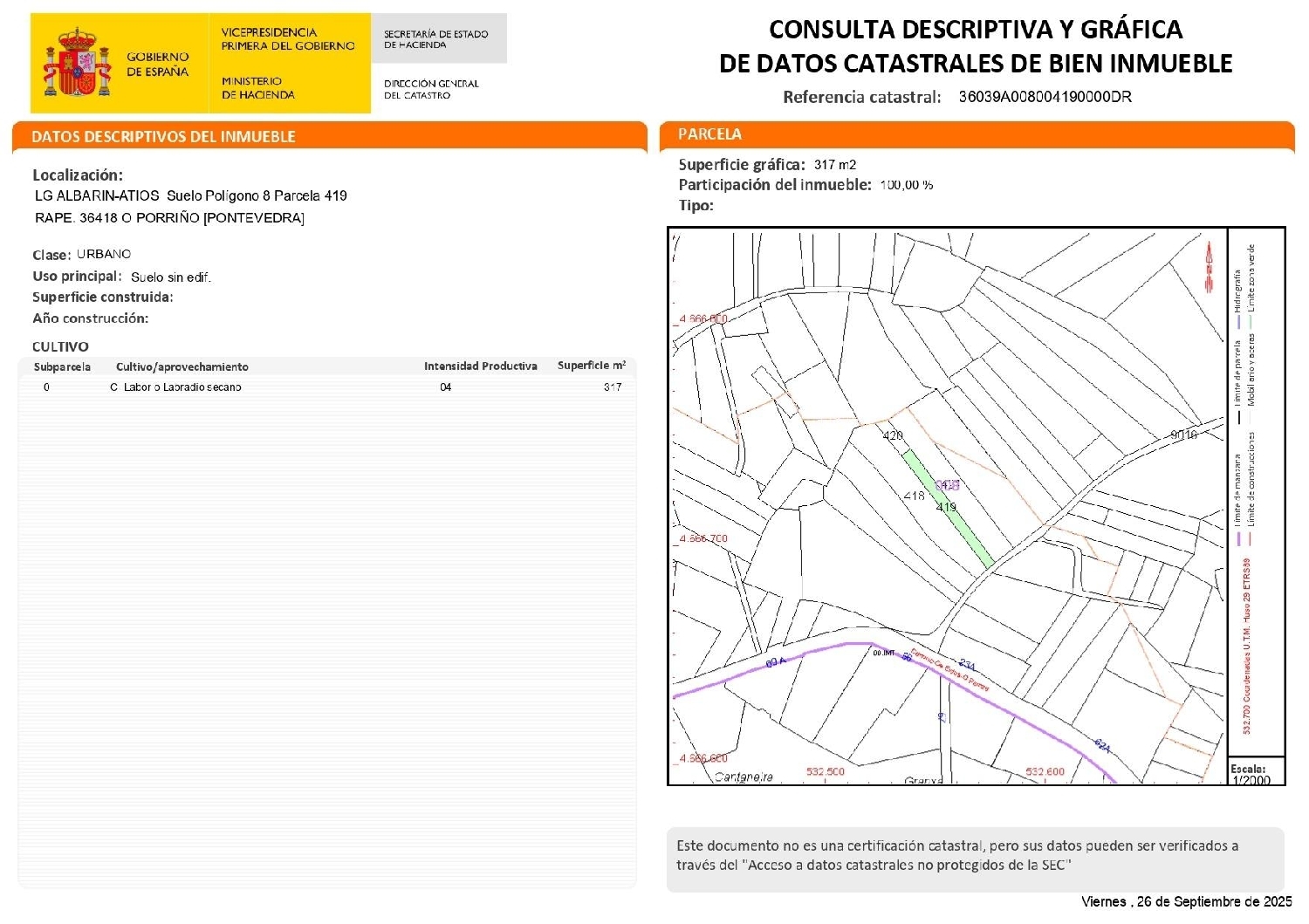Select parcel label 420 on the map

[893, 435]
